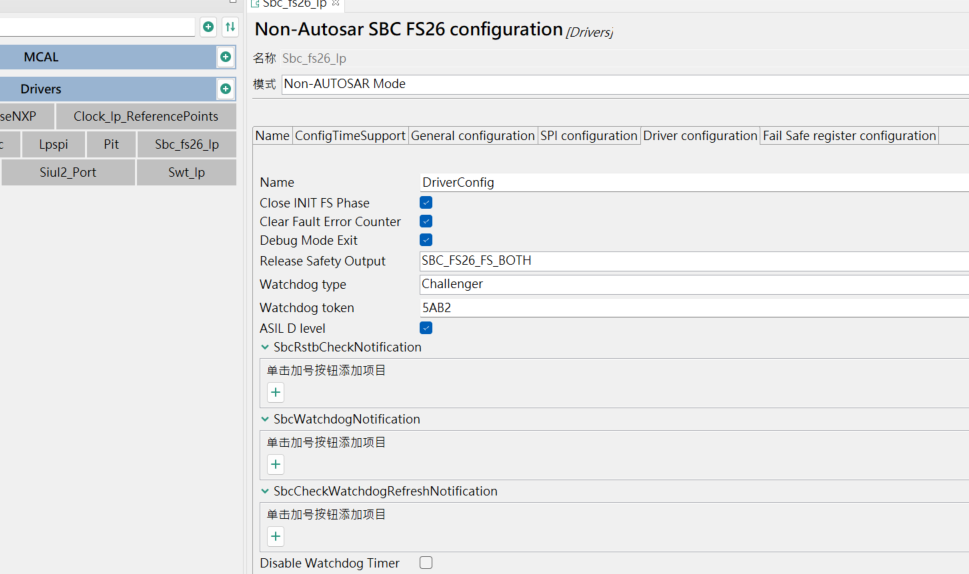Open the partially visible seNXP component button
The image size is (969, 574).
tap(27, 116)
